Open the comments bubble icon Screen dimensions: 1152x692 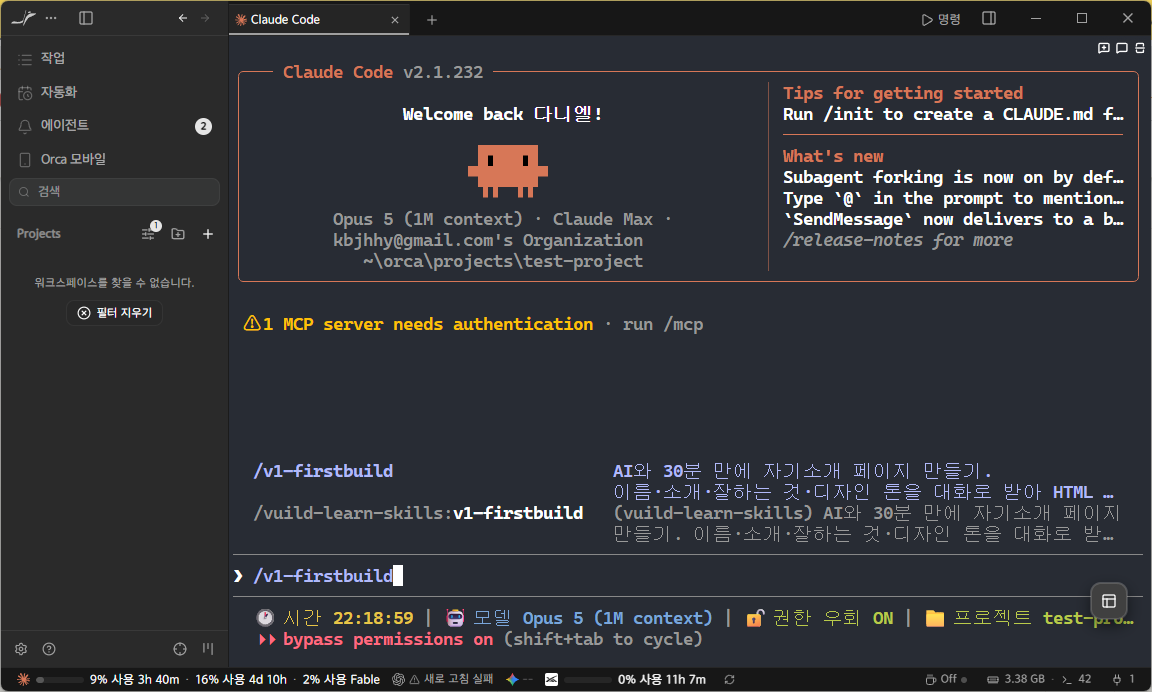tap(1122, 48)
